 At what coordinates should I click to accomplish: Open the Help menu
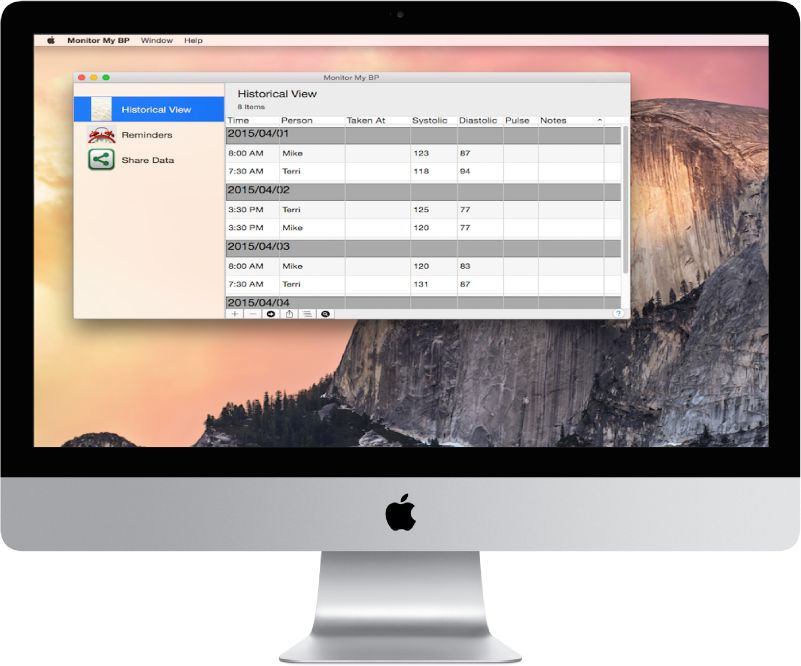tap(193, 40)
